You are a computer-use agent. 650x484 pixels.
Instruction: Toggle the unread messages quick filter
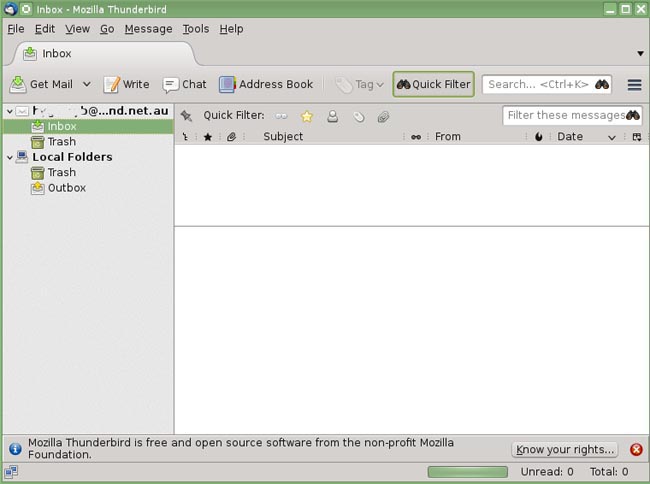pyautogui.click(x=281, y=116)
